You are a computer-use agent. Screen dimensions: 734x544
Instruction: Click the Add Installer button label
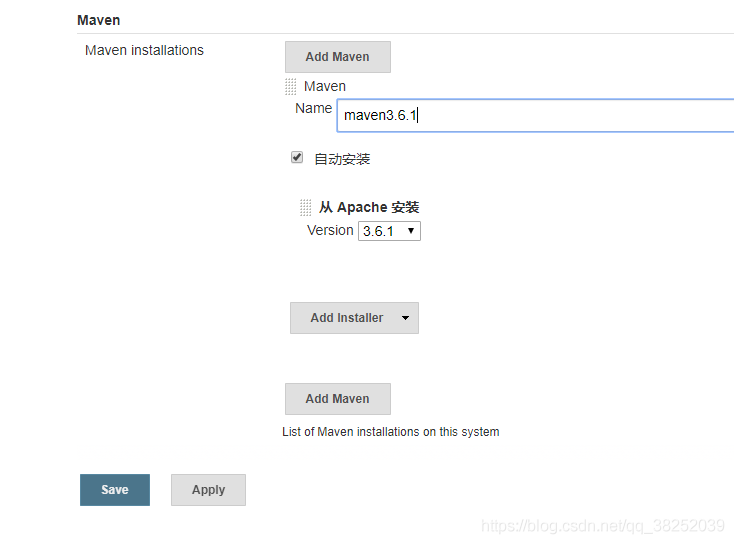346,318
